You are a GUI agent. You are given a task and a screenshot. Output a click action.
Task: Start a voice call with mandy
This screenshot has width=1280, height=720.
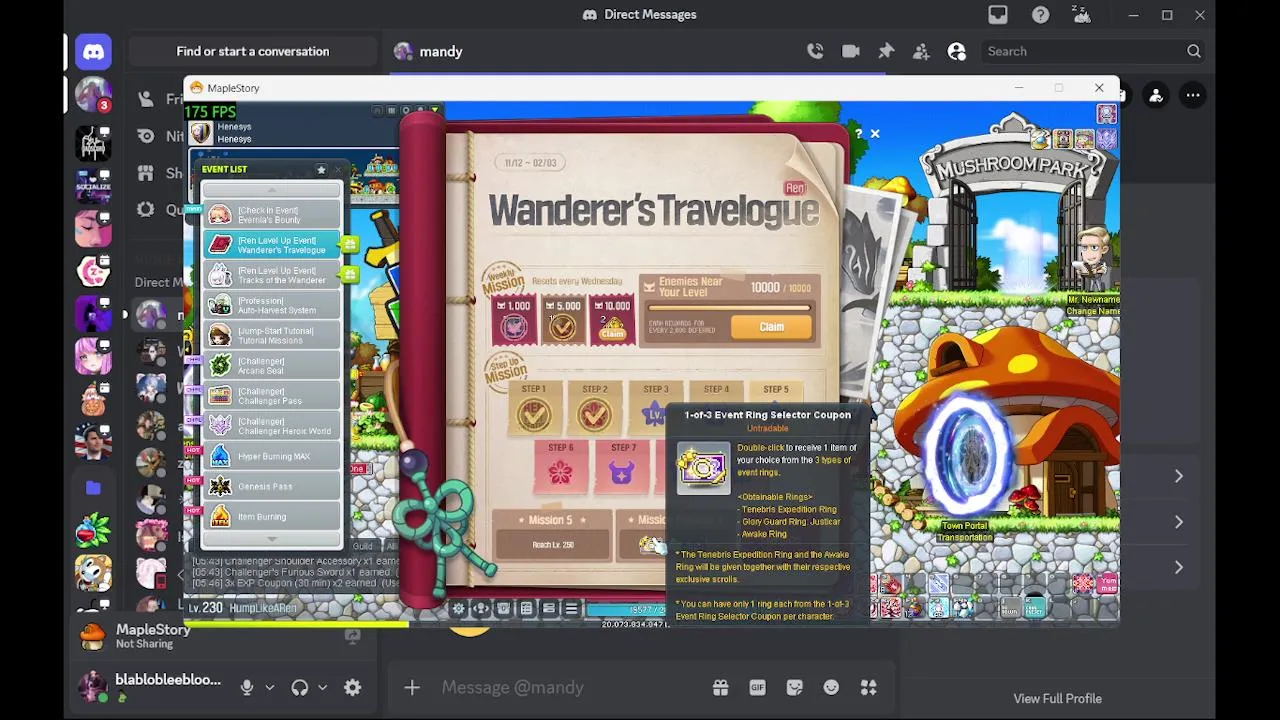coord(815,51)
